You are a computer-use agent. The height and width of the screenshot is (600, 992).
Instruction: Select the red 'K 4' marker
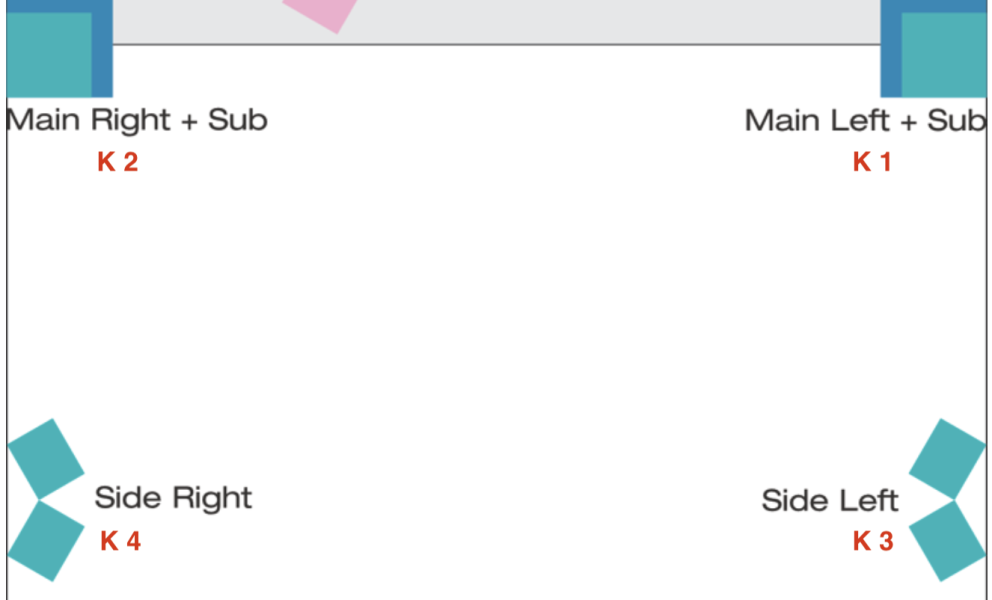coord(120,542)
